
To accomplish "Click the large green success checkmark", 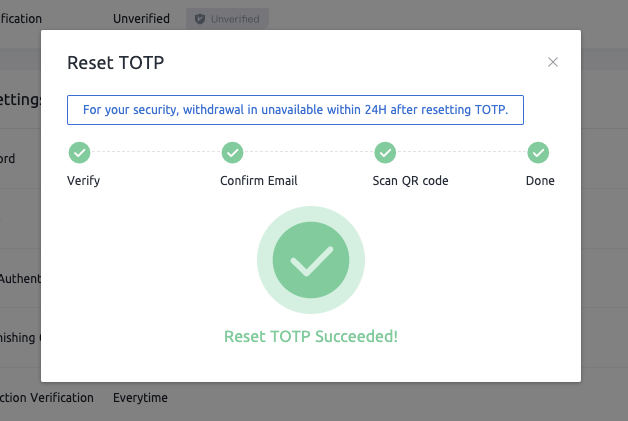I will click(x=311, y=262).
